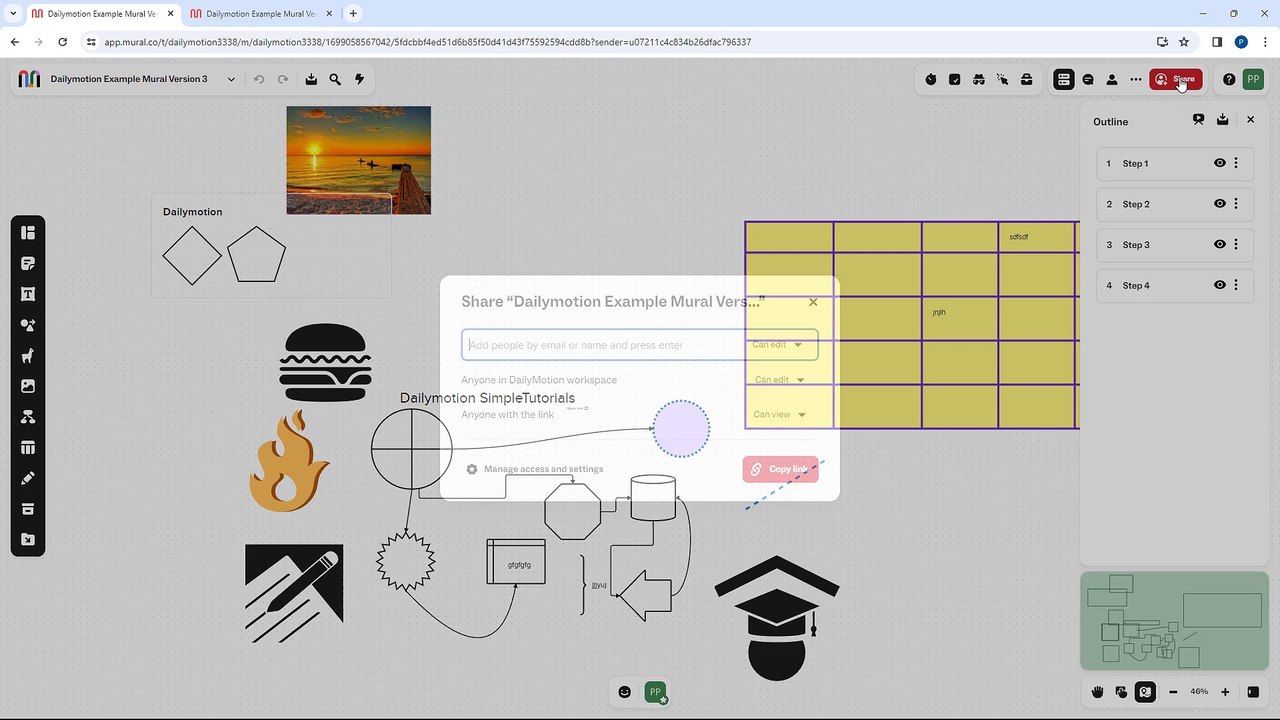Screen dimensions: 1280x720
Task: Open the Comments panel icon
Action: coord(1088,79)
